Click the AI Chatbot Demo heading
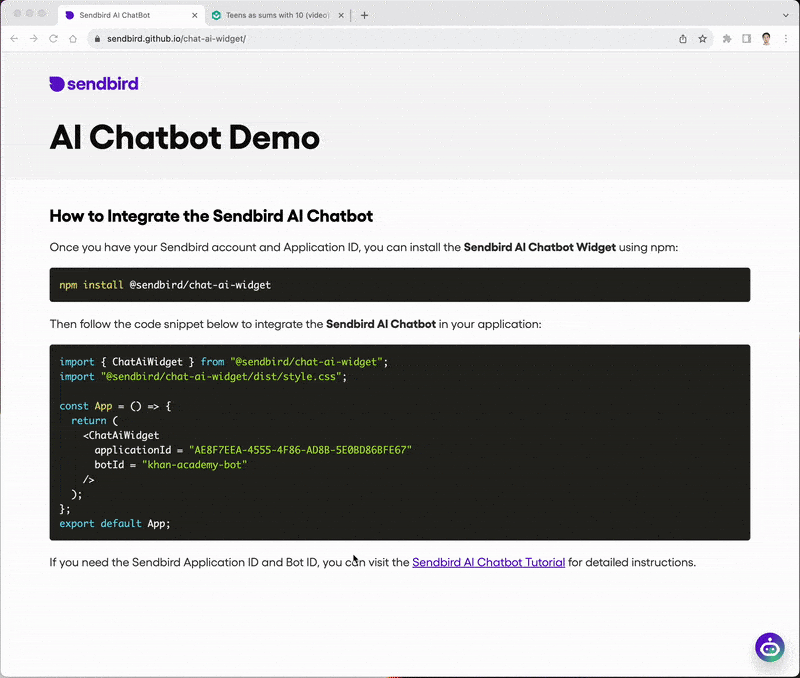Screen dimensions: 800x678 [x=185, y=138]
